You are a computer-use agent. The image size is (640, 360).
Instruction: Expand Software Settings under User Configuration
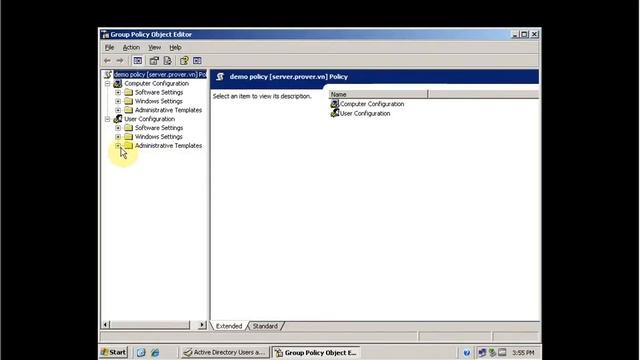point(118,128)
